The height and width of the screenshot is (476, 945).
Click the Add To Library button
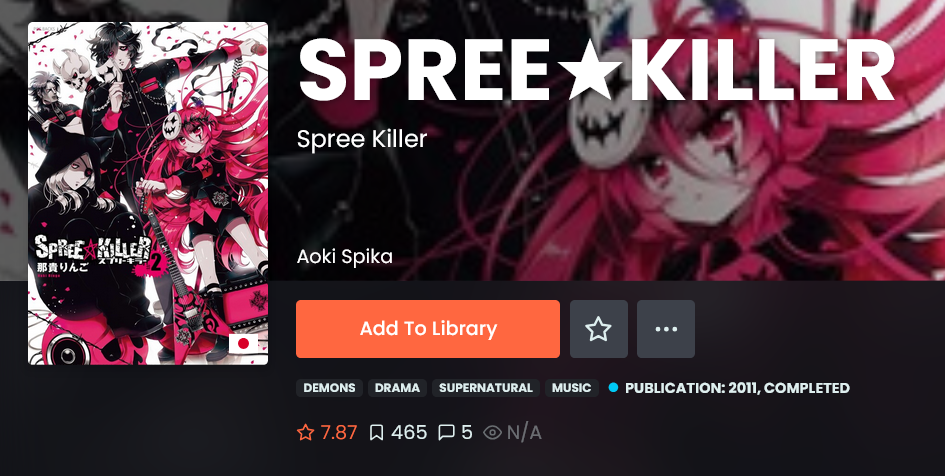pyautogui.click(x=427, y=329)
